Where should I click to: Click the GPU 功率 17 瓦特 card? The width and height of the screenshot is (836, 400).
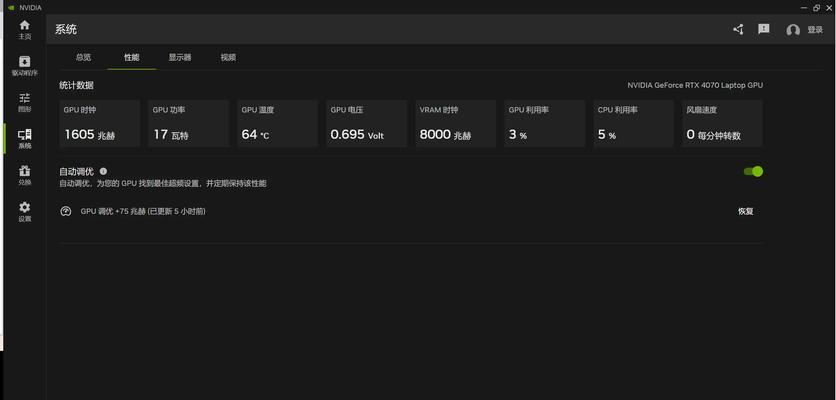(189, 123)
